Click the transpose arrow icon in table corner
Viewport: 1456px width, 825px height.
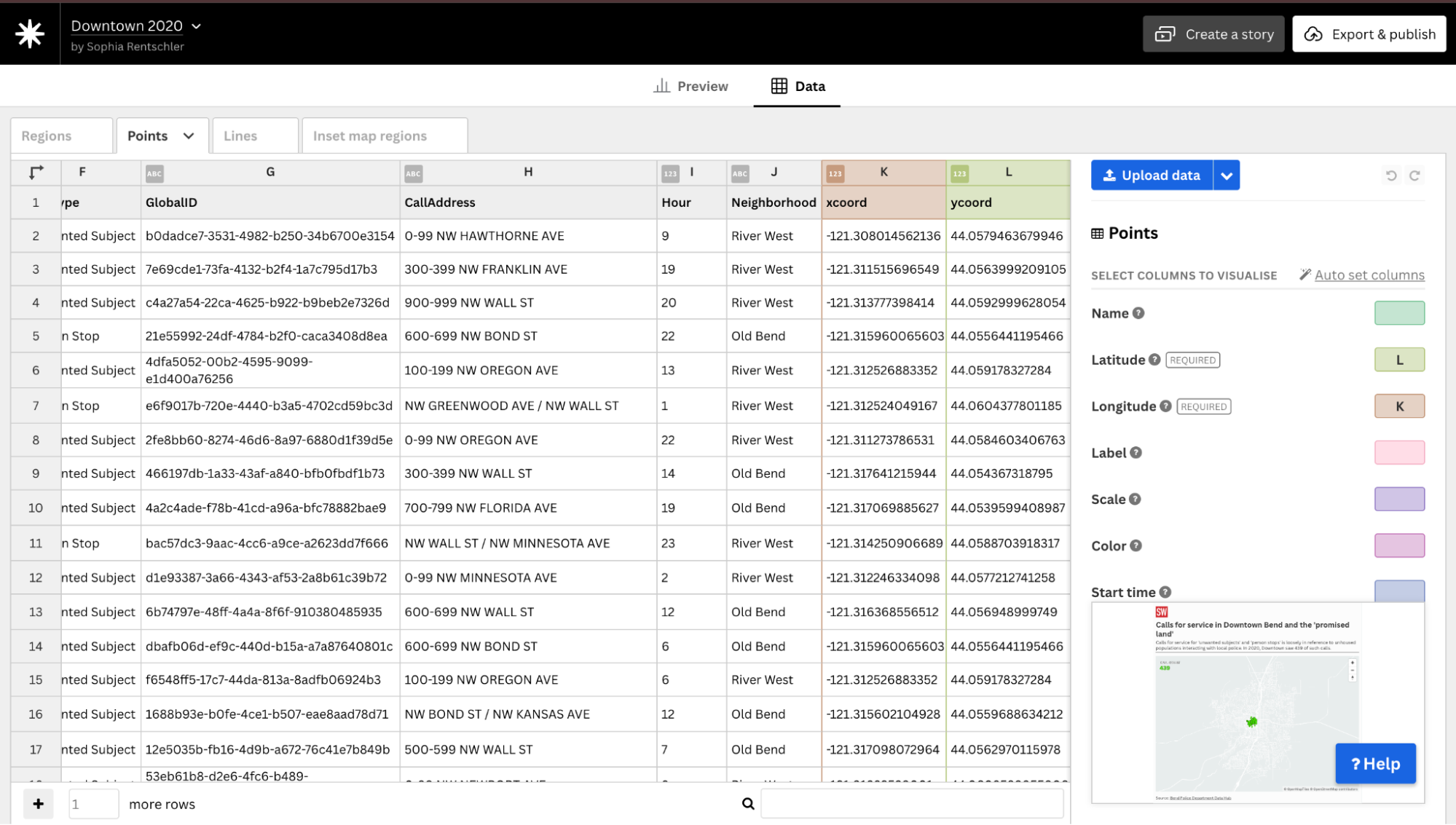(x=36, y=173)
